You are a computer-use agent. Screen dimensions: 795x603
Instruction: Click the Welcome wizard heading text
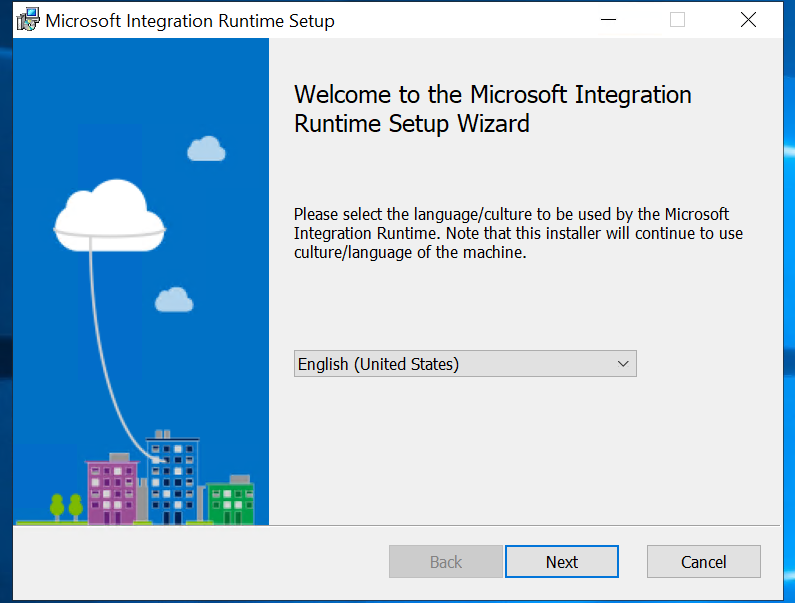492,109
